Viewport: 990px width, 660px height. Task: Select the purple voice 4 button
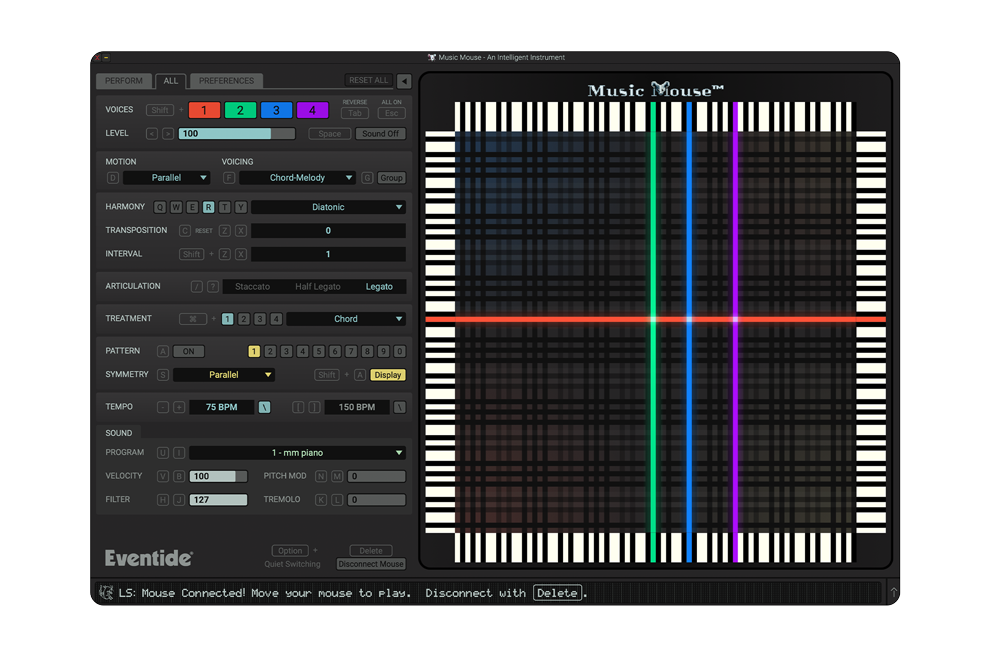312,110
